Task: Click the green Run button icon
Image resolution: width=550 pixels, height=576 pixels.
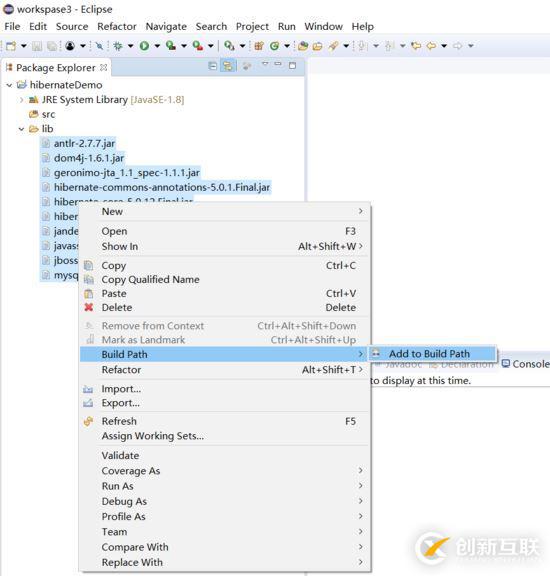Action: click(x=144, y=46)
